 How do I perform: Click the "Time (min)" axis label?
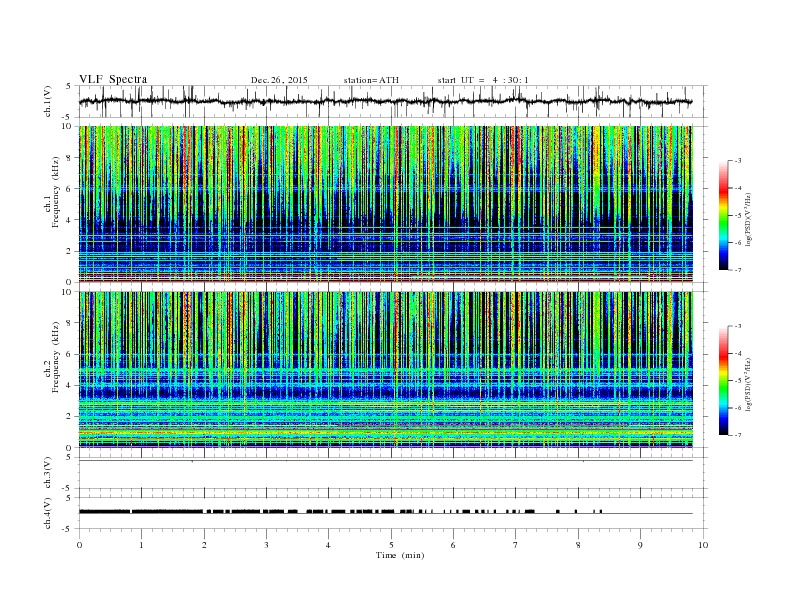pyautogui.click(x=400, y=555)
